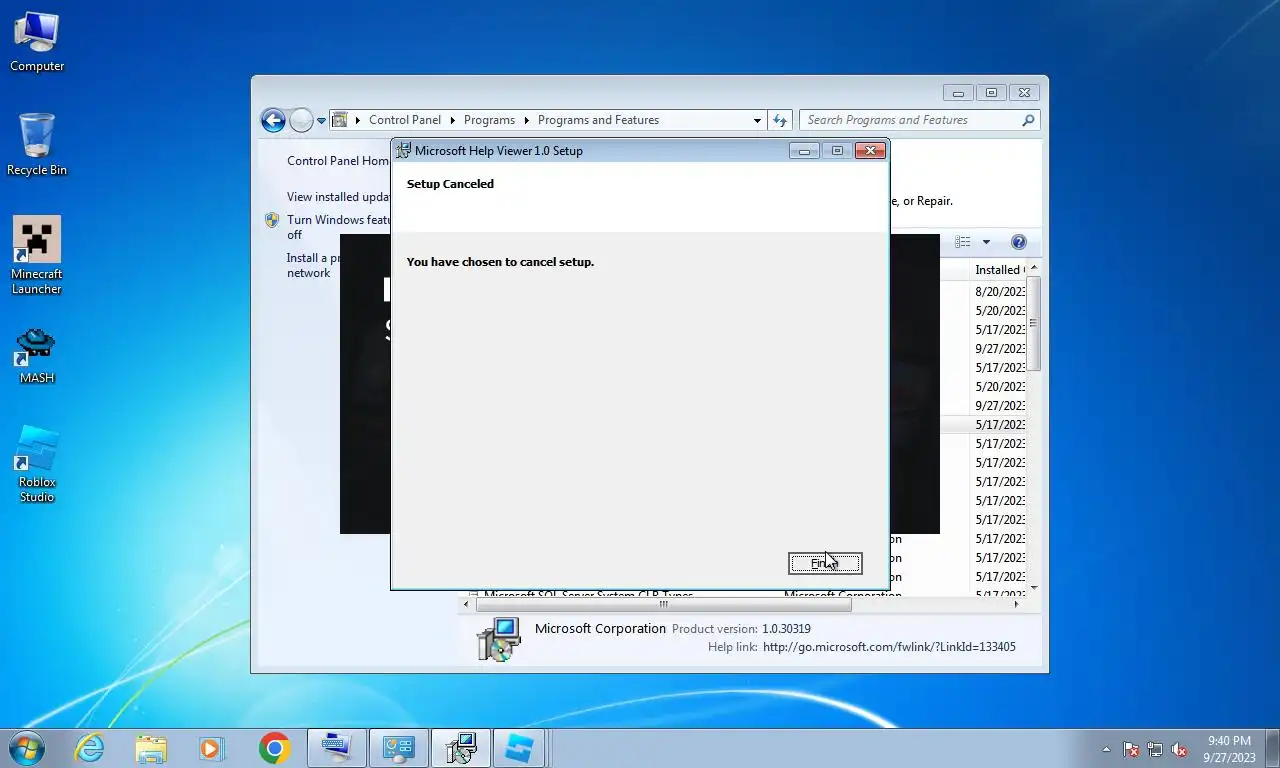Go back in the Control Panel window
This screenshot has height=768, width=1280.
[x=273, y=120]
